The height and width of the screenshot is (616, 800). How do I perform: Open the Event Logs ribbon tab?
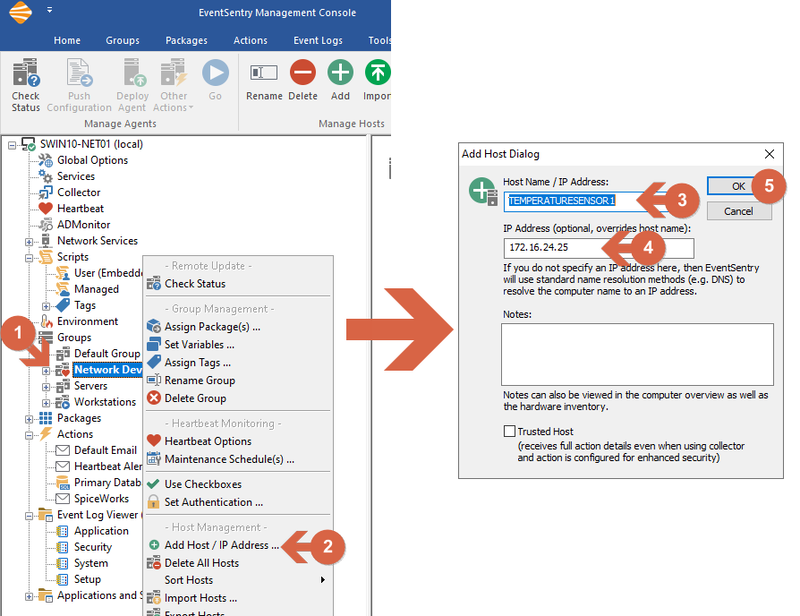[318, 40]
